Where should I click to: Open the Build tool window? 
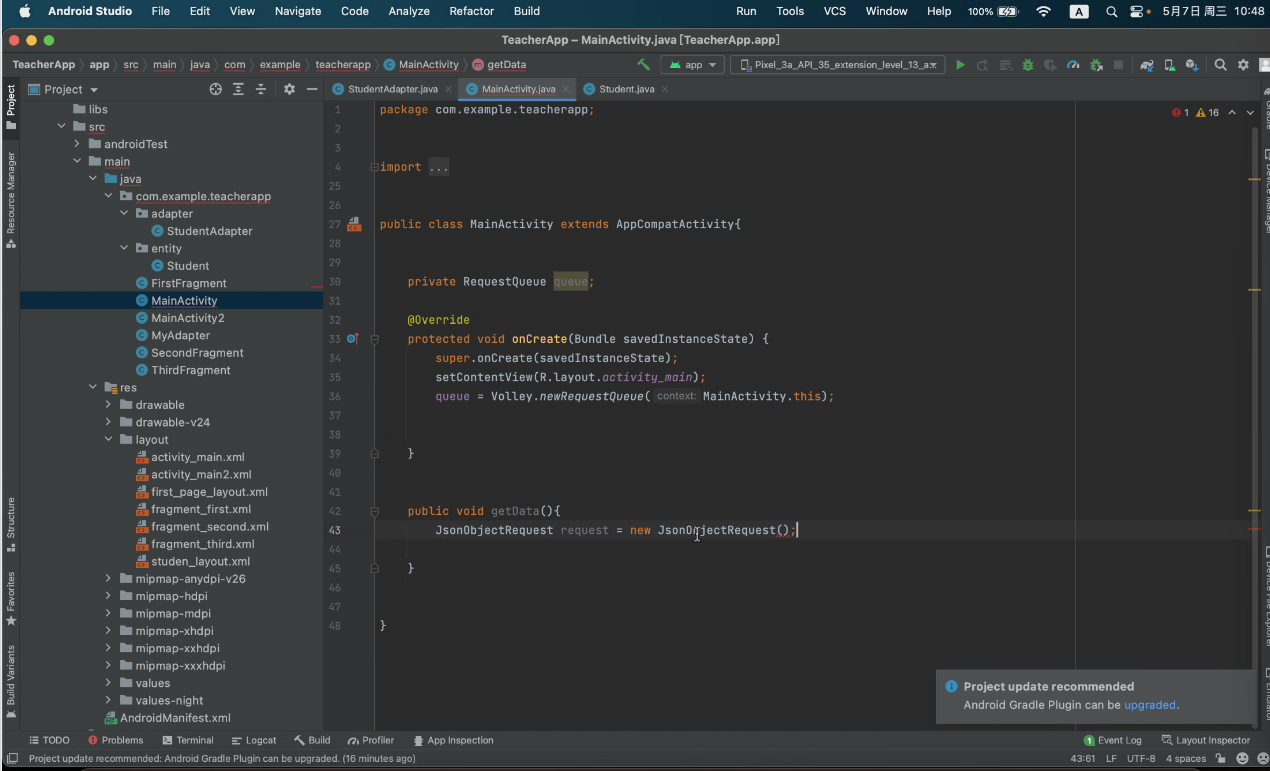tap(312, 740)
